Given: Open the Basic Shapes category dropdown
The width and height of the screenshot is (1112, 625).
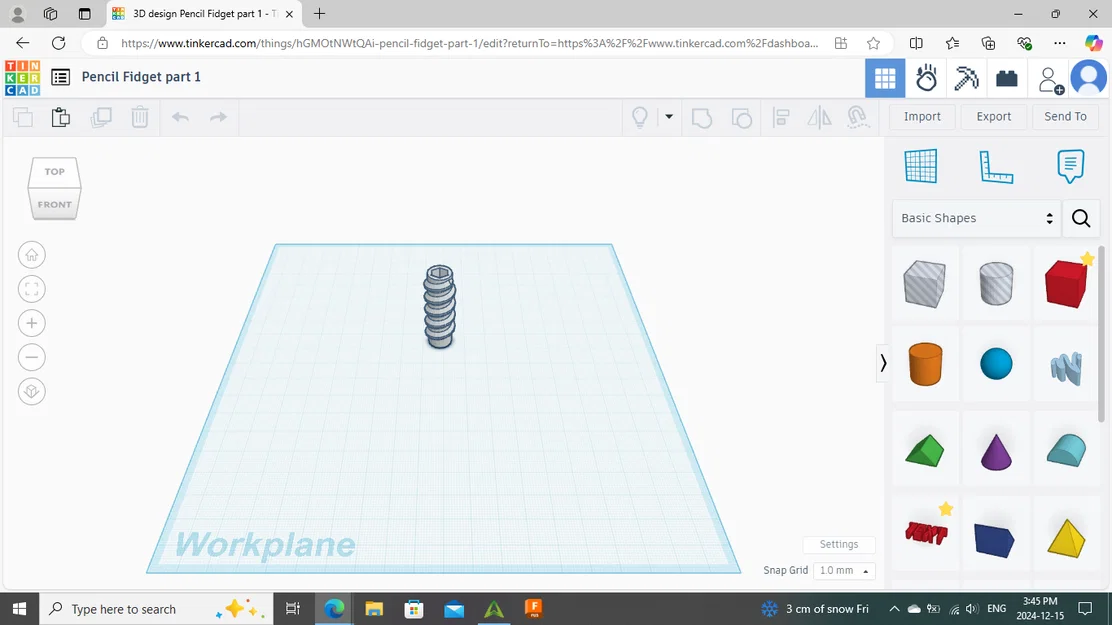Looking at the screenshot, I should [977, 218].
